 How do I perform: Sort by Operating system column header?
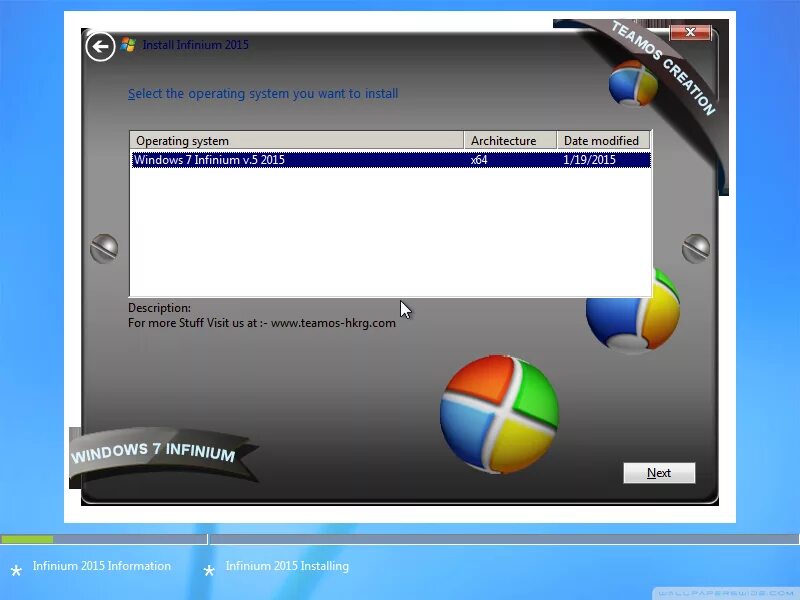point(296,140)
